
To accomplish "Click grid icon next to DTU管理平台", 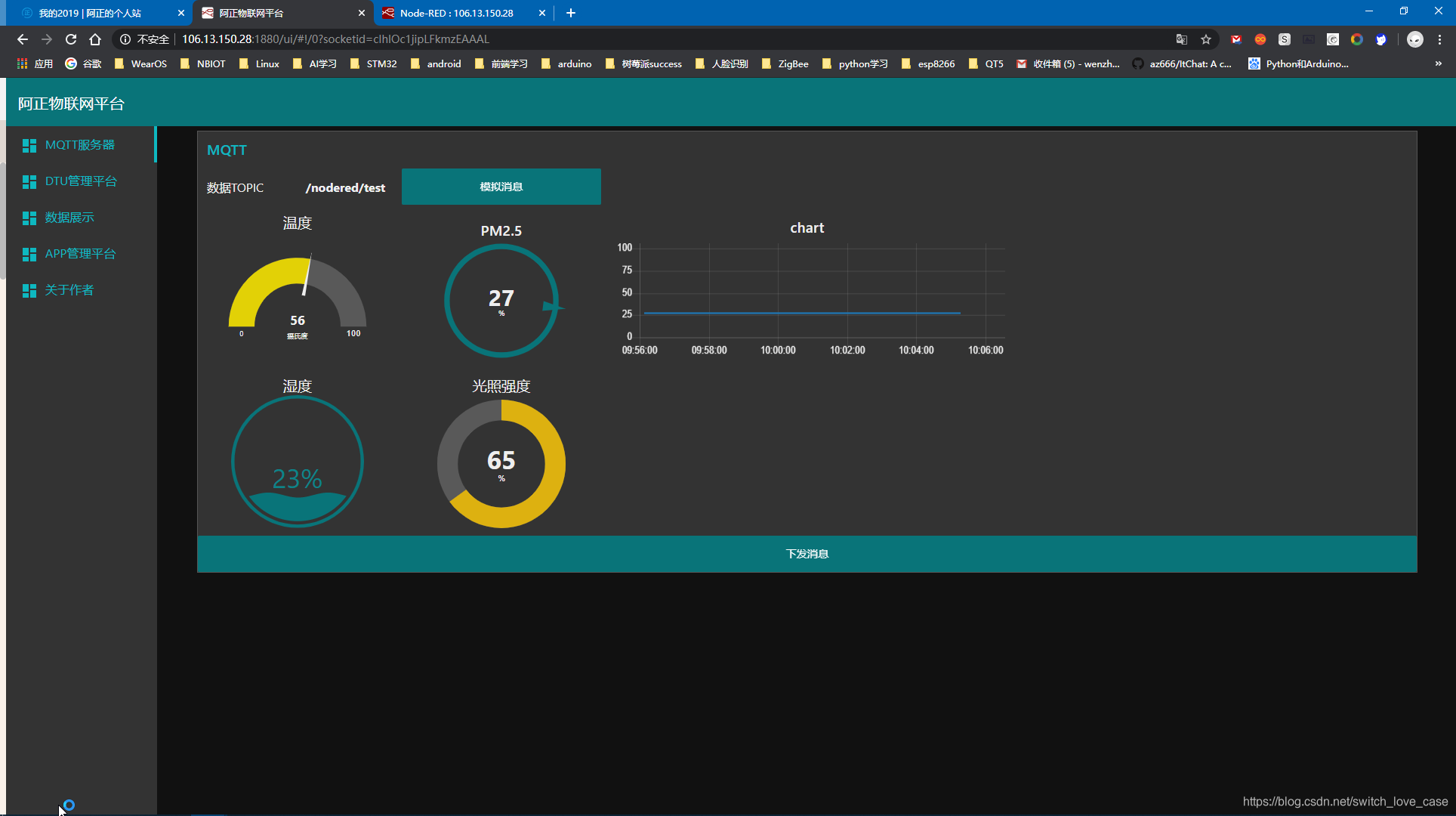I will click(x=29, y=181).
